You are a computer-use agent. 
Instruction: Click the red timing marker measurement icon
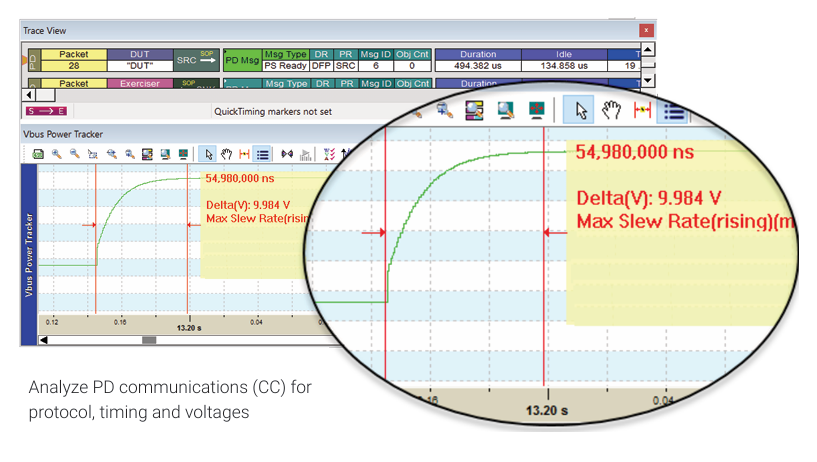643,109
